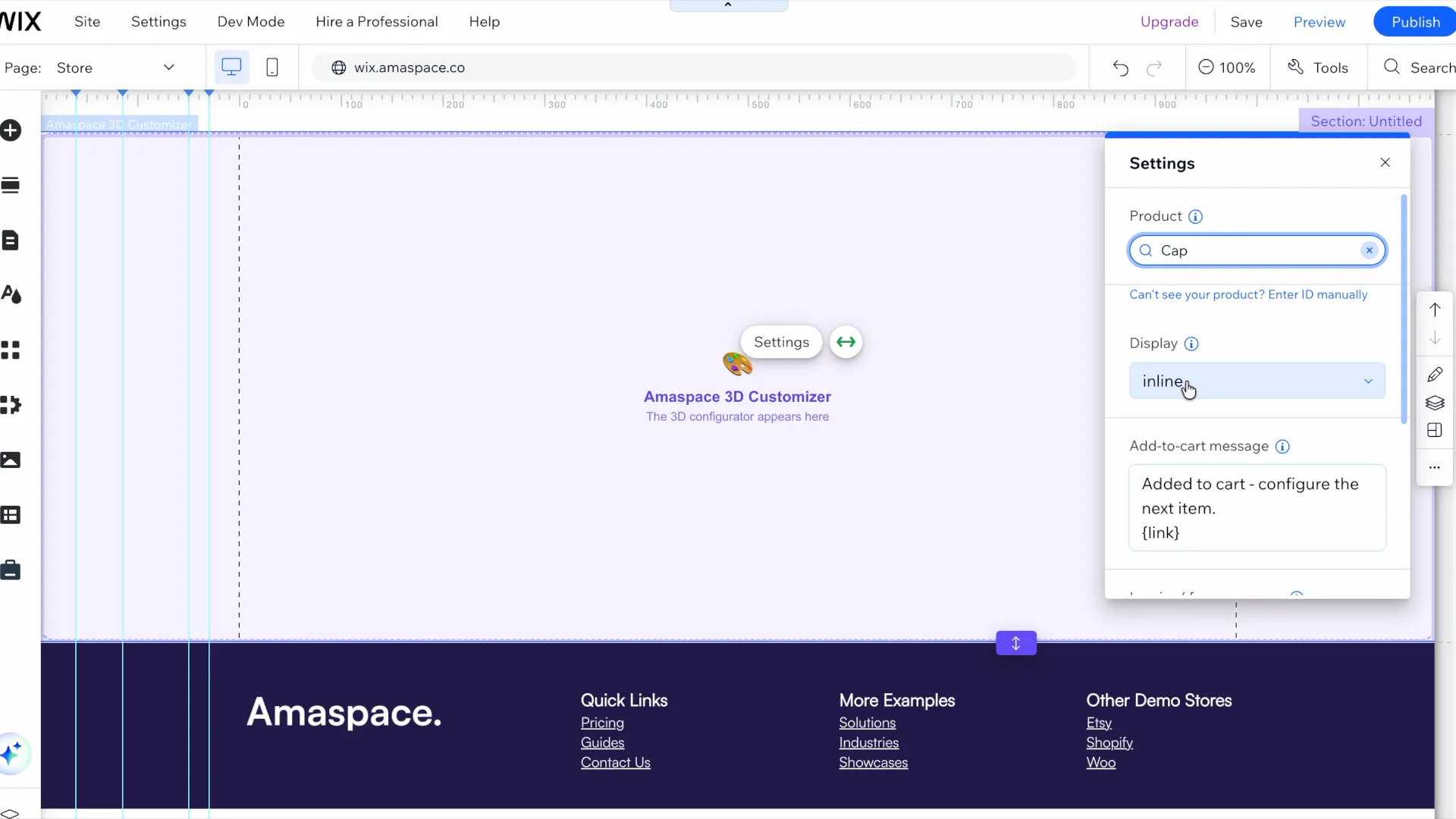This screenshot has height=819, width=1456.
Task: Click Add-to-cart message info icon
Action: coord(1282,447)
